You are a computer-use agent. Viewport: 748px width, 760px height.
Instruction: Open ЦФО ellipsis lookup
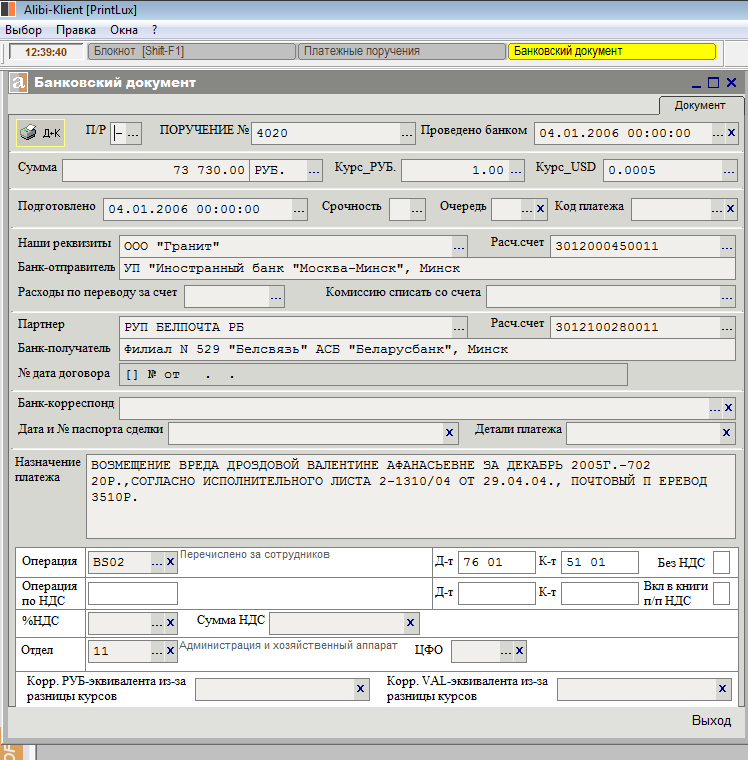pos(506,651)
